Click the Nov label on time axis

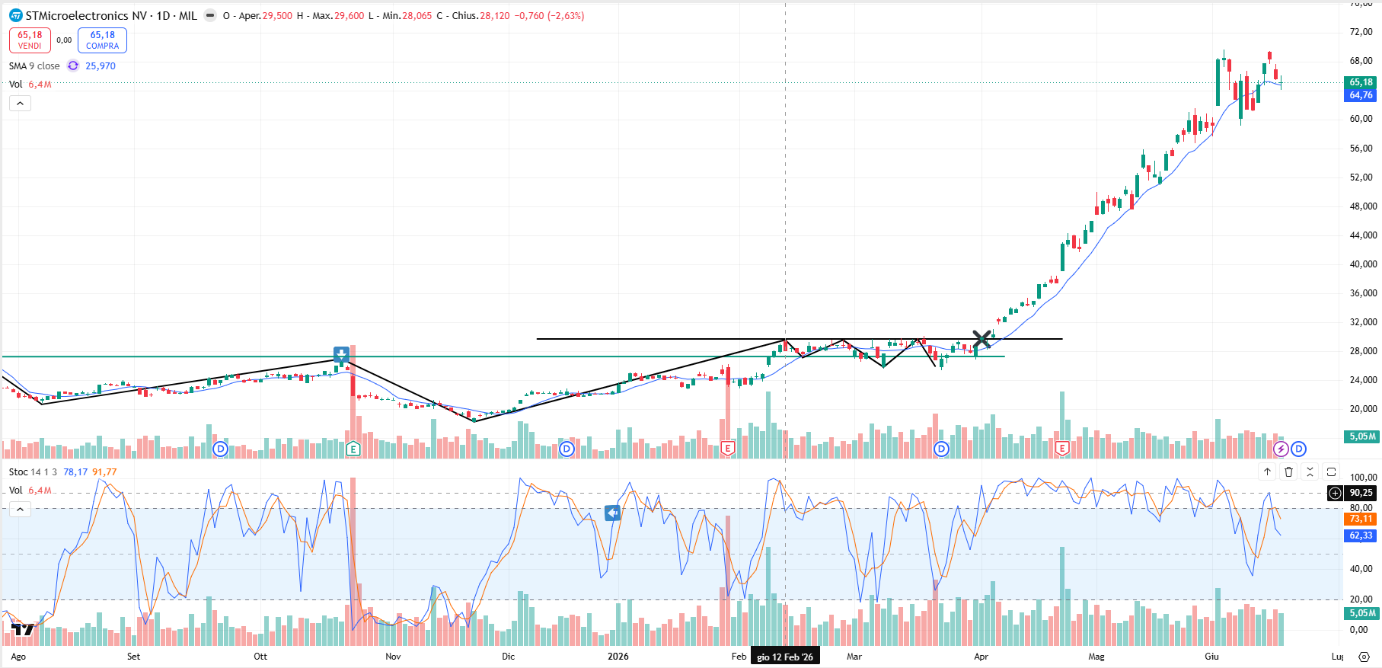click(393, 657)
